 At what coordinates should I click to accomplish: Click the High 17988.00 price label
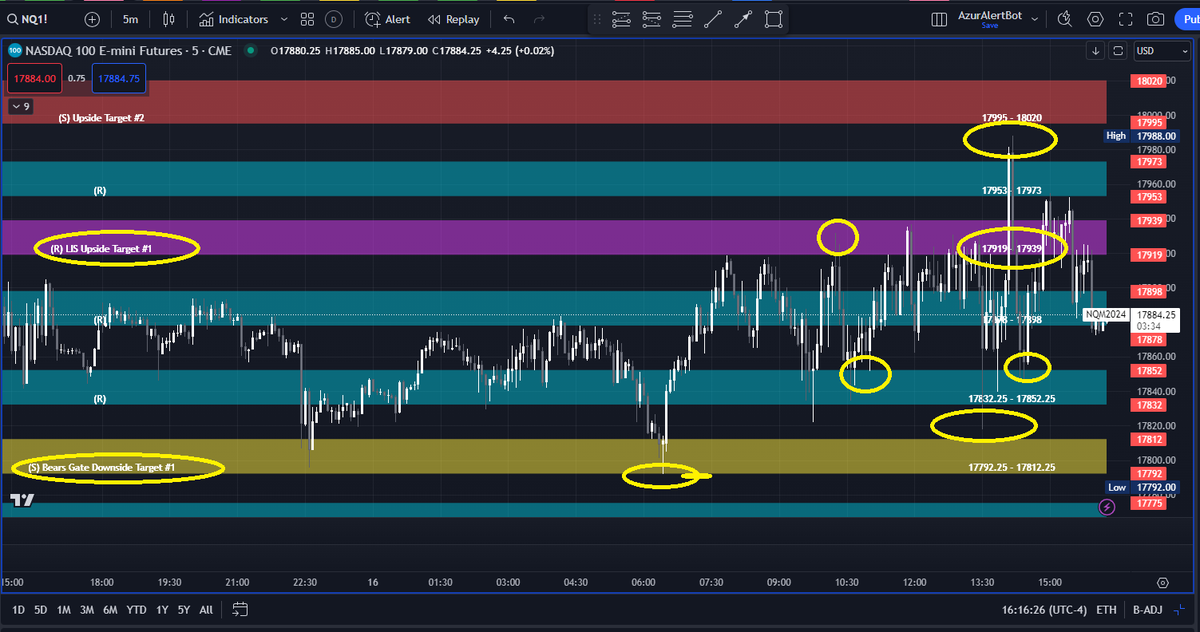point(1142,135)
